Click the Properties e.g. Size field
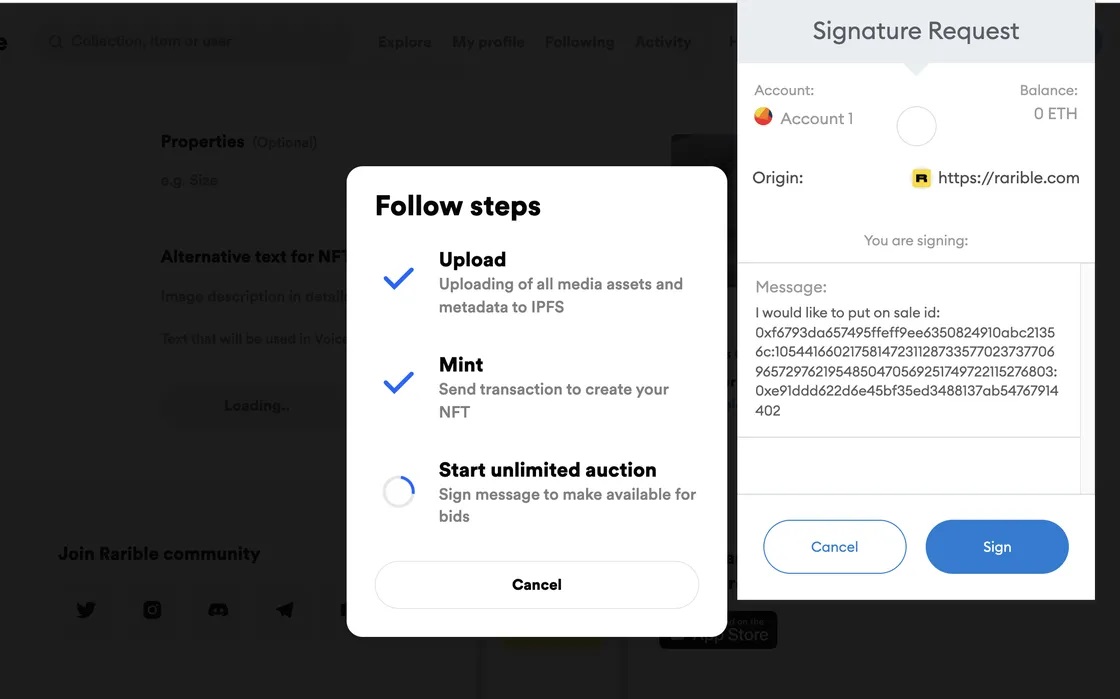 point(254,181)
